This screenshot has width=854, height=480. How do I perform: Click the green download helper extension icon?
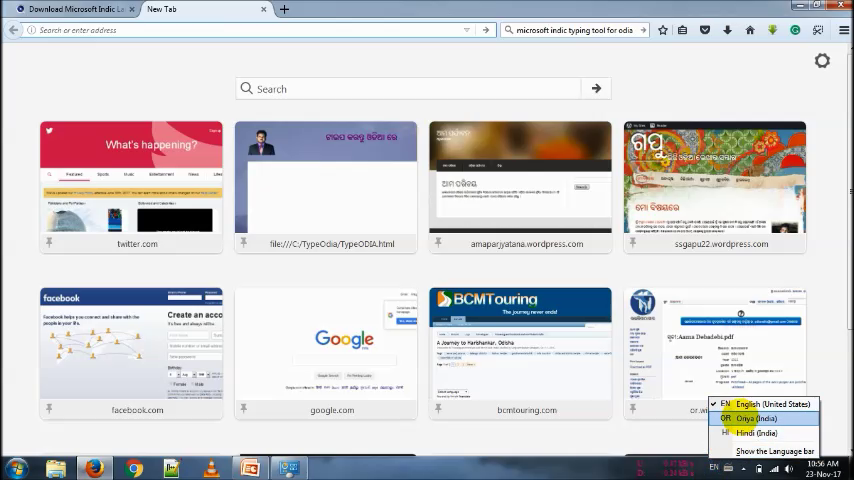[x=773, y=30]
